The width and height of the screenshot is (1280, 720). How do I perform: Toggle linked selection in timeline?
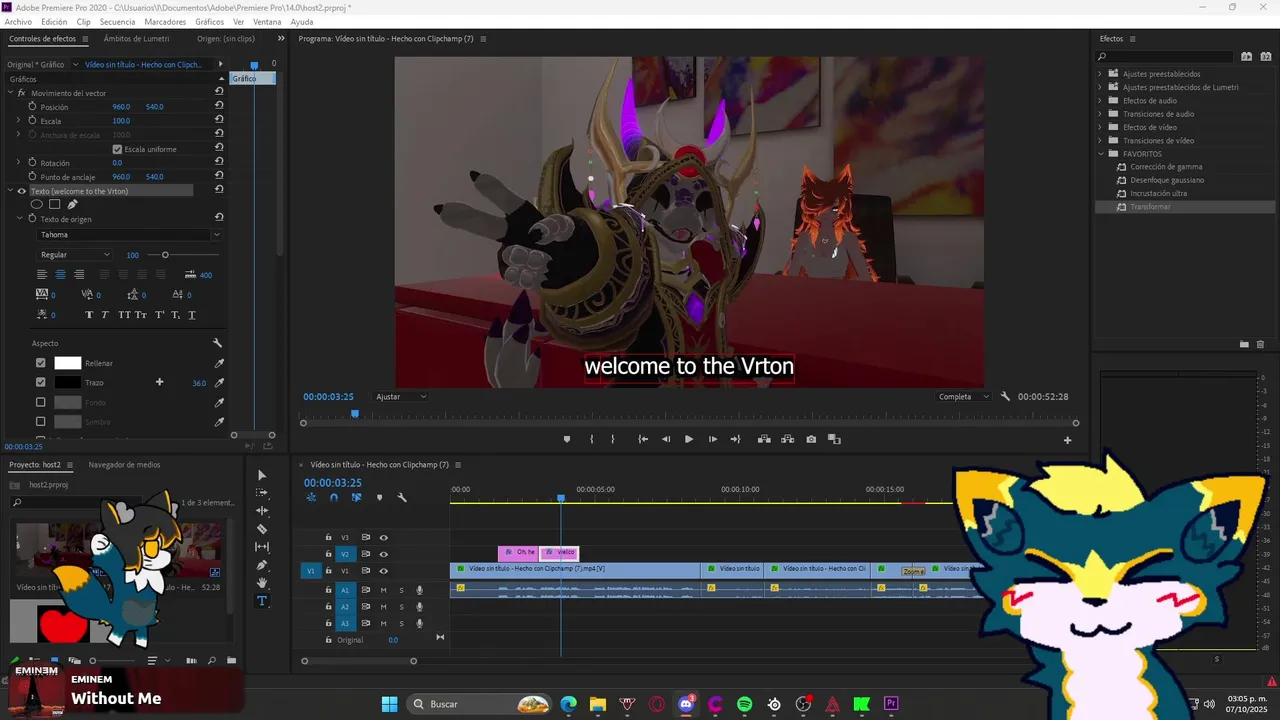click(356, 497)
